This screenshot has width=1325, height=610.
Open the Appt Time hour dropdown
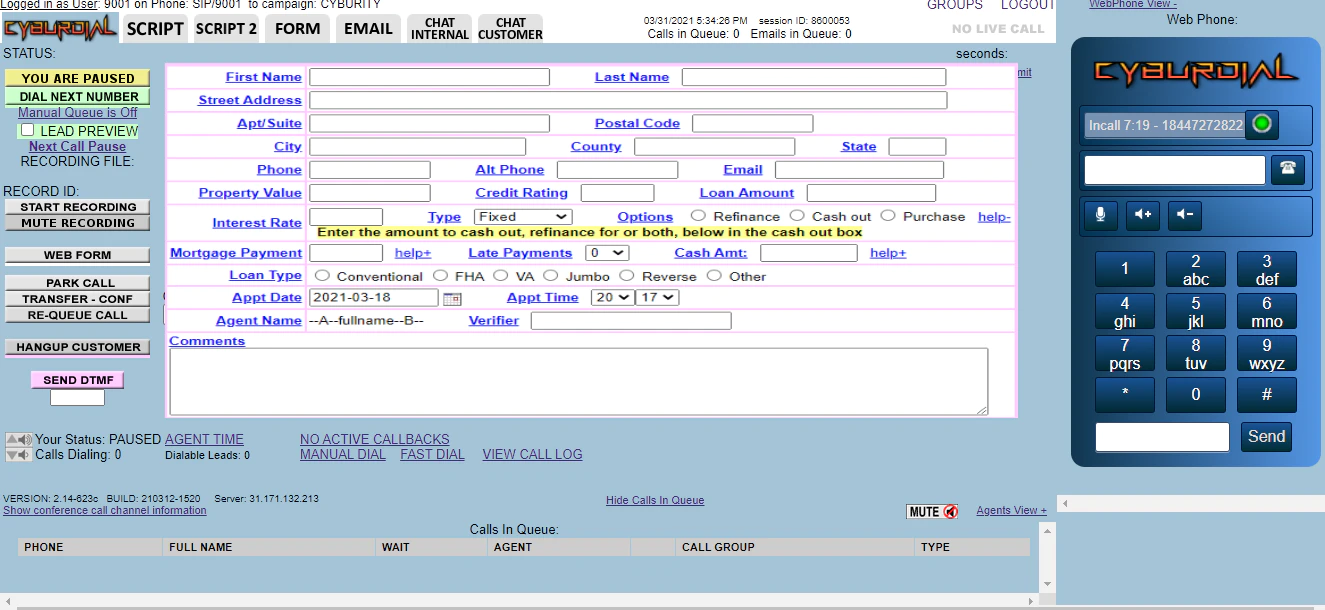click(x=612, y=297)
